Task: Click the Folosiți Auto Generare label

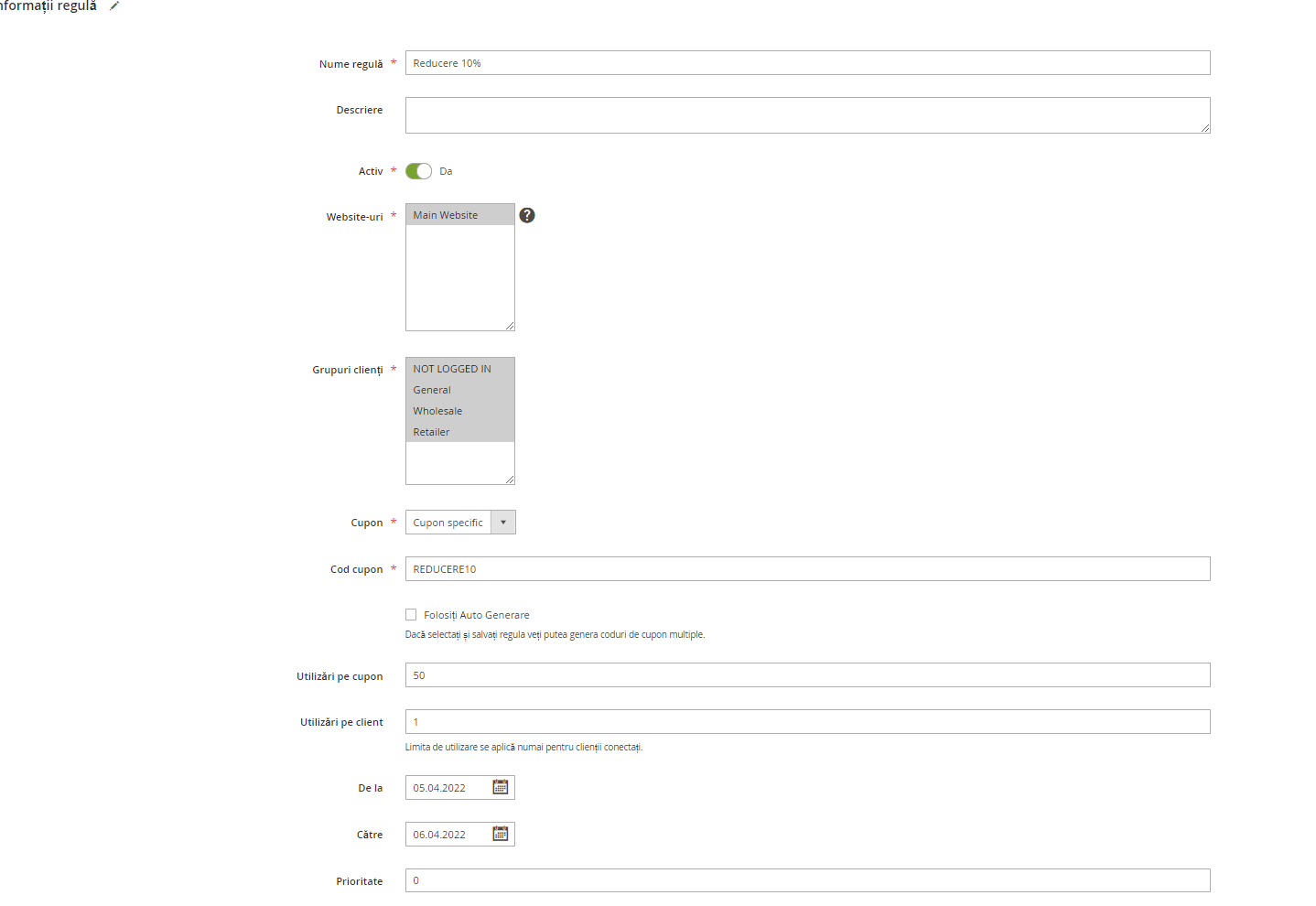Action: (x=477, y=615)
